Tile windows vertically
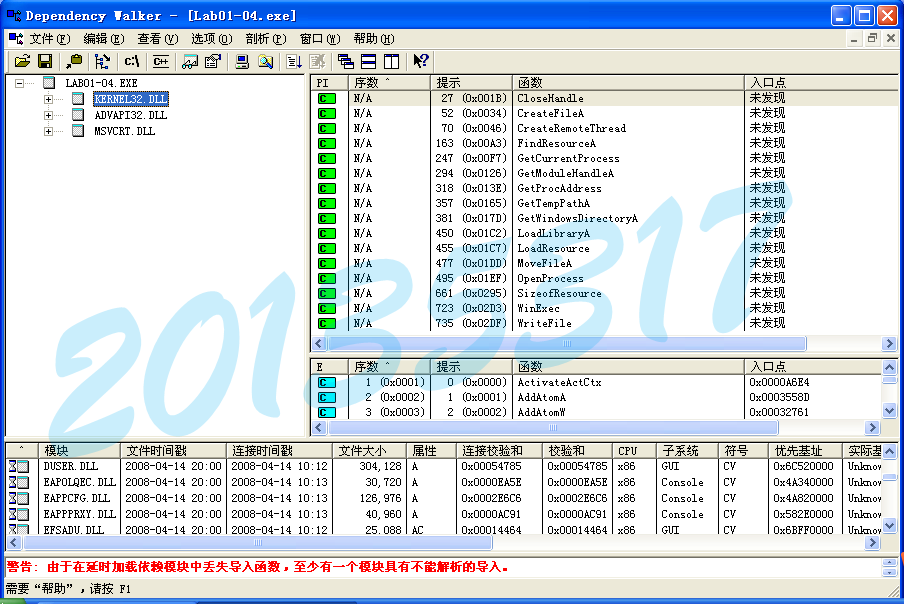 [x=391, y=60]
